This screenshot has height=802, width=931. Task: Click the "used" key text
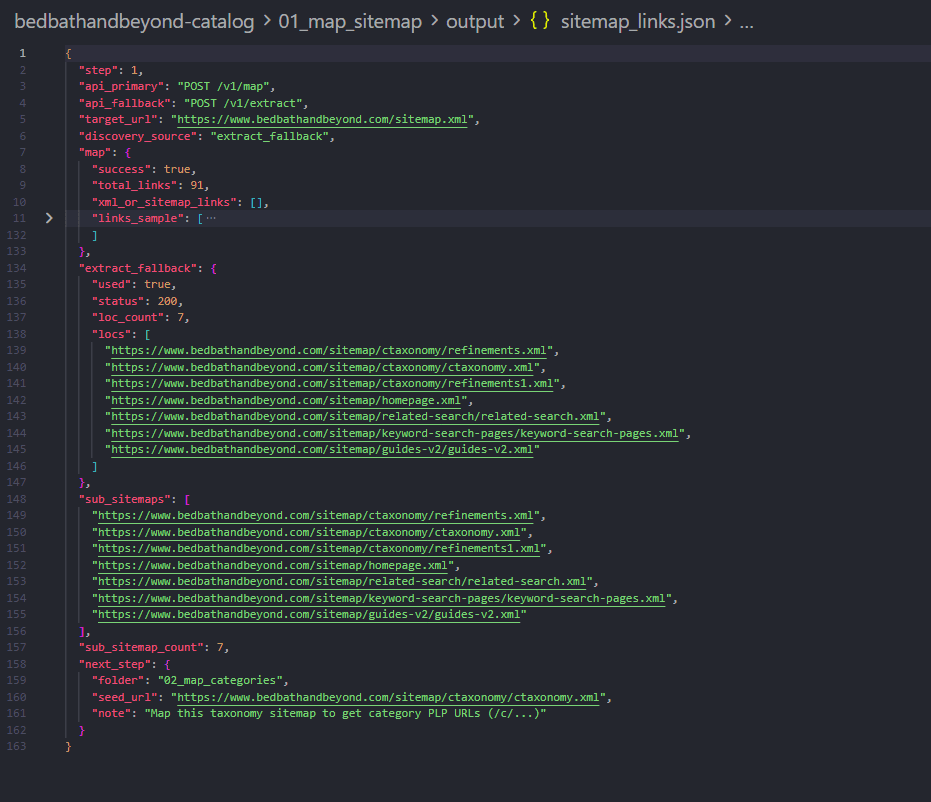(x=111, y=284)
